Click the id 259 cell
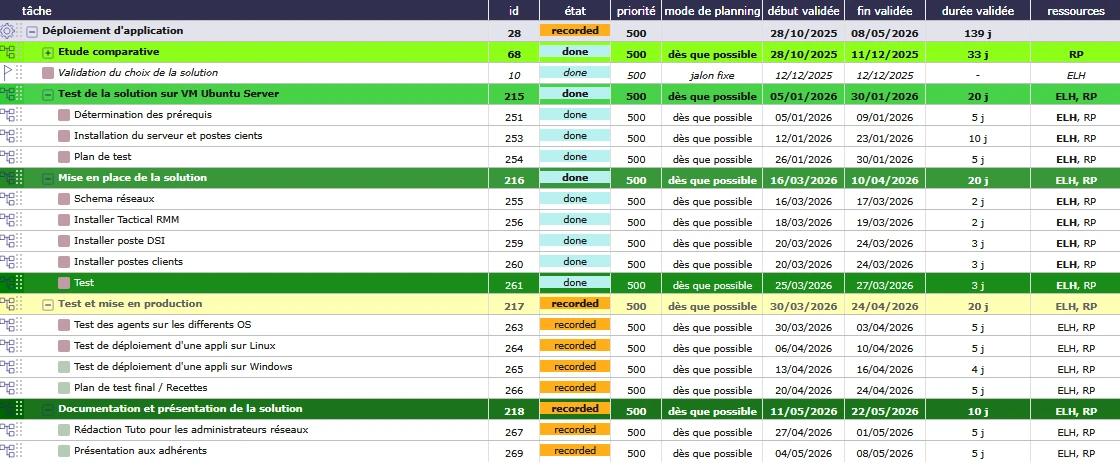The height and width of the screenshot is (472, 1120). 514,243
